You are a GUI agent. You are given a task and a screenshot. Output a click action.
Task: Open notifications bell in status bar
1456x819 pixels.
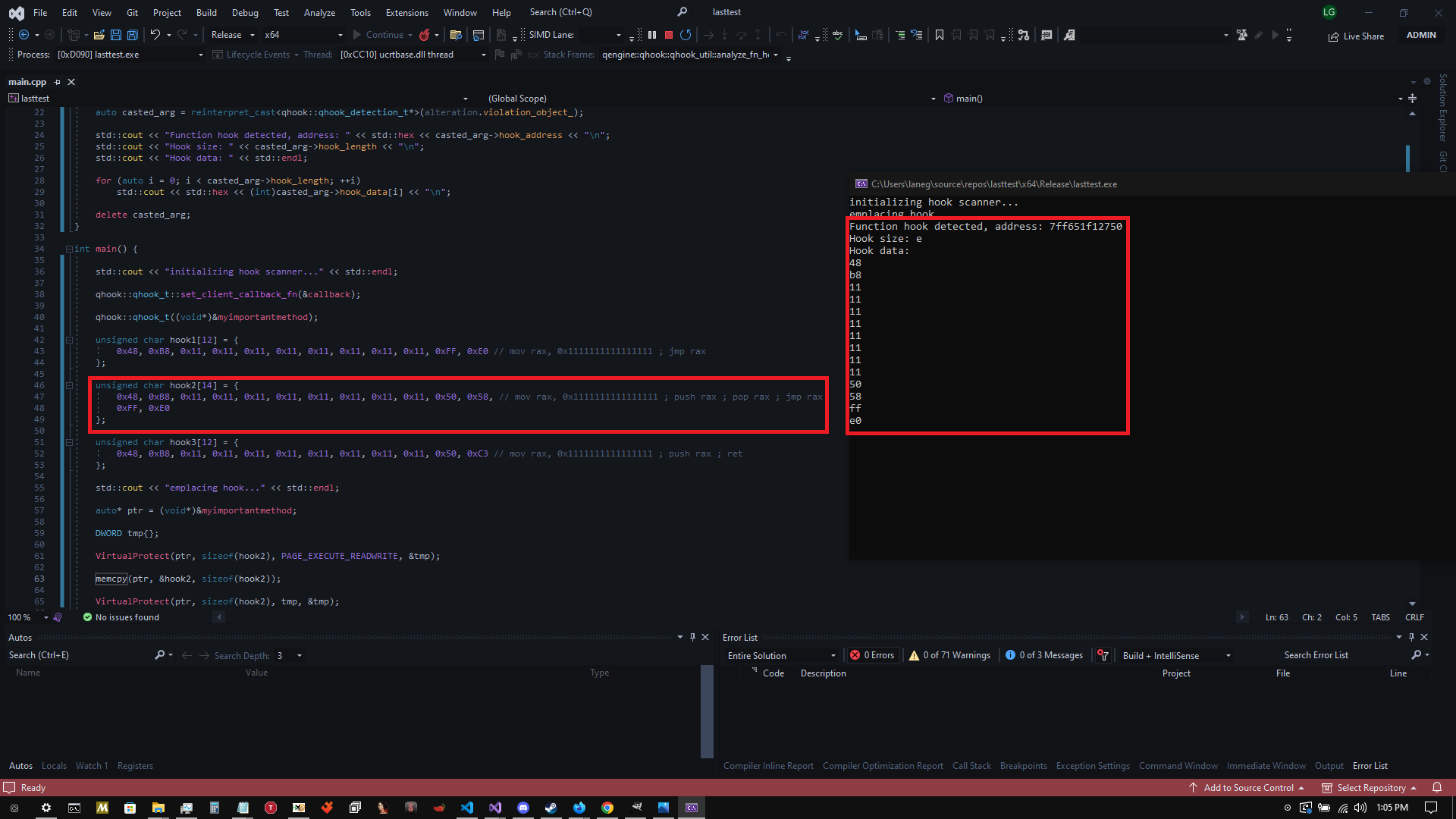1436,788
